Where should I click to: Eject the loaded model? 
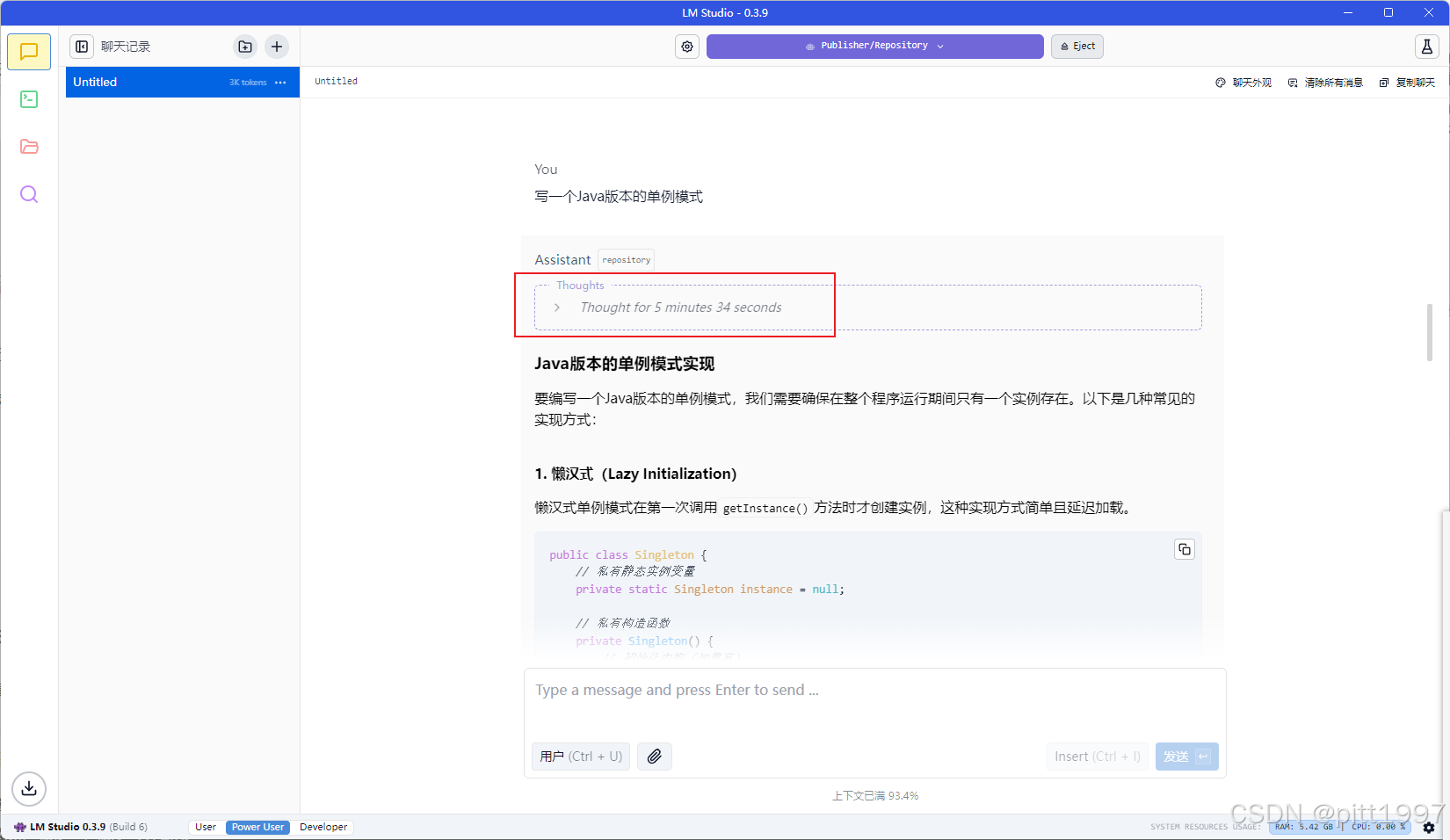[x=1077, y=47]
